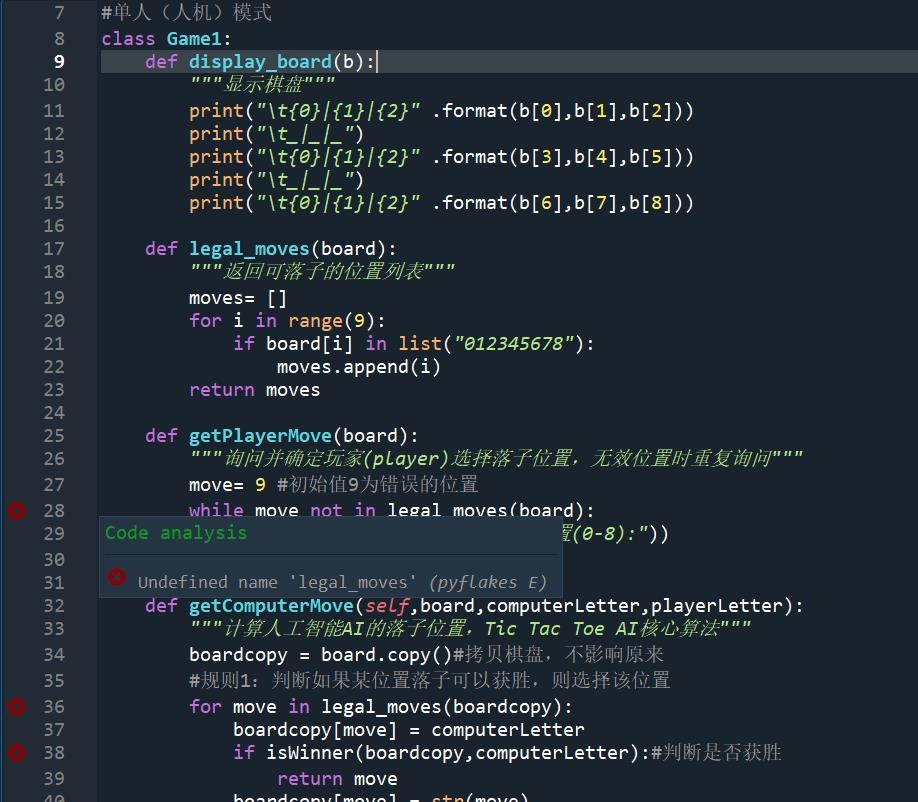The image size is (918, 802).
Task: Click line number 32 in the gutter
Action: tap(54, 606)
